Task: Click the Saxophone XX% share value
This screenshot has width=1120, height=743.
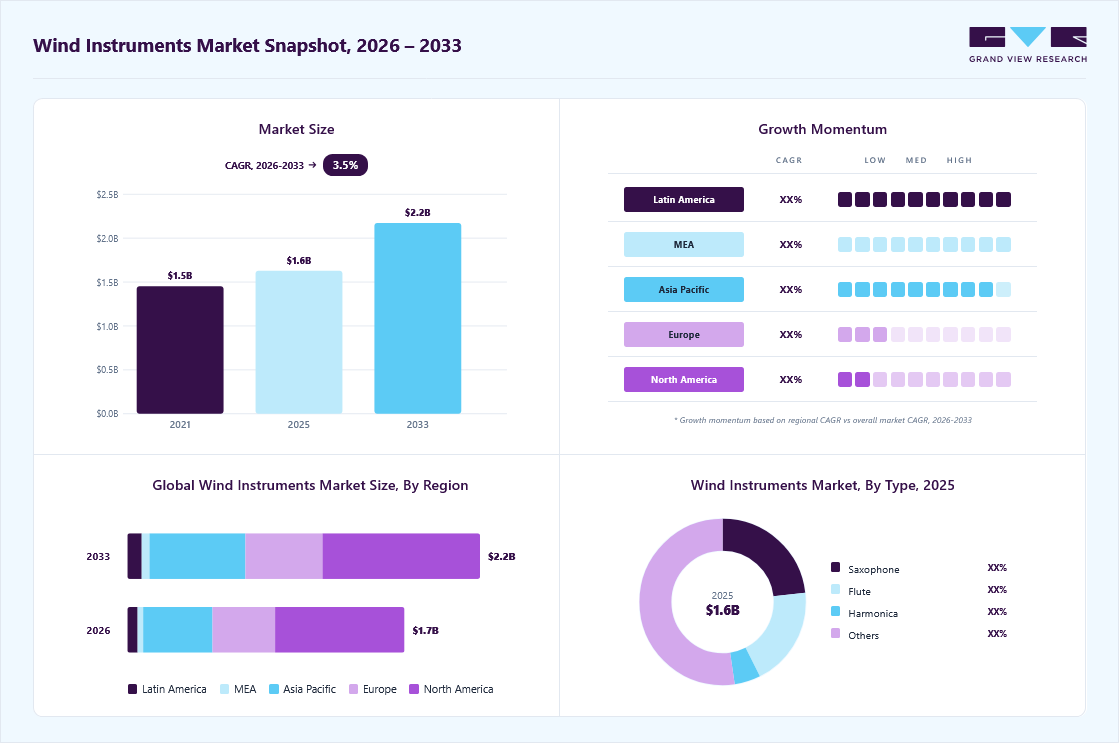Action: (997, 567)
